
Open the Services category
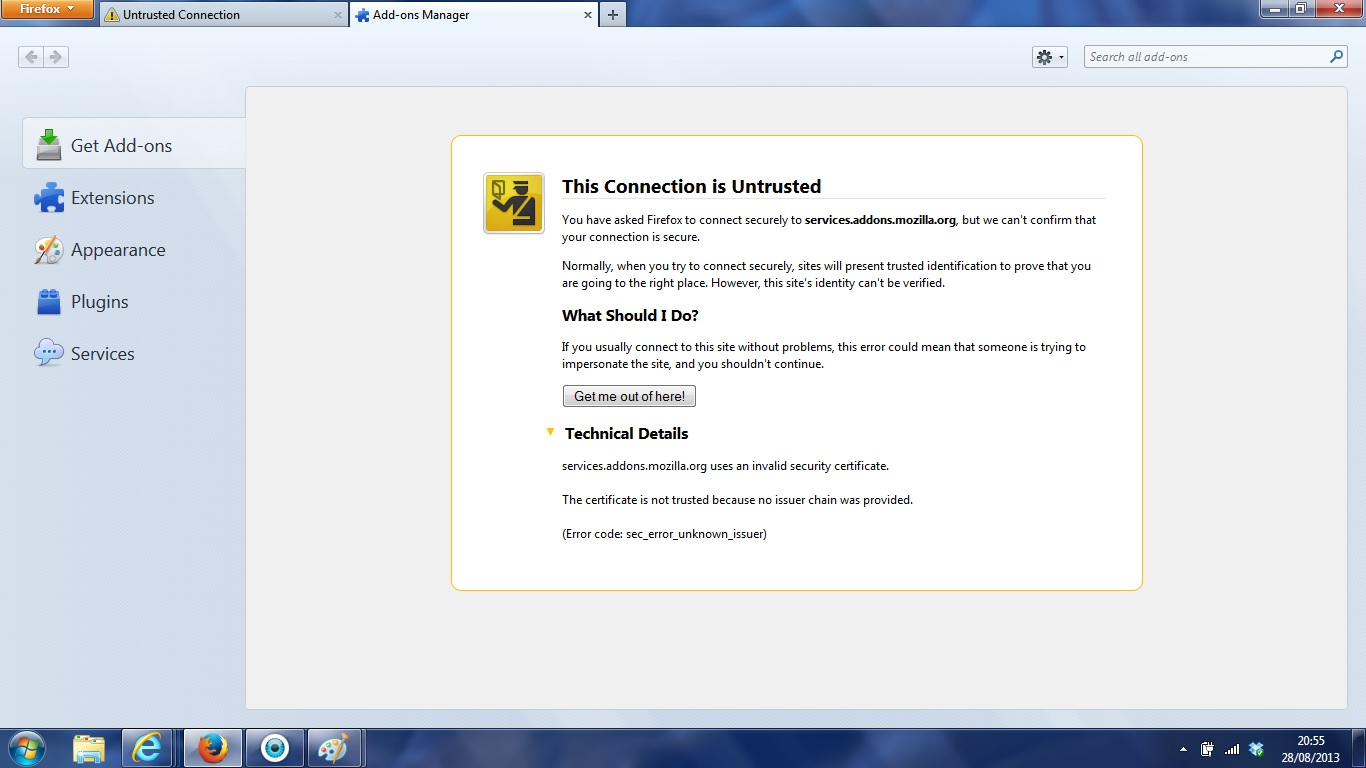point(133,354)
